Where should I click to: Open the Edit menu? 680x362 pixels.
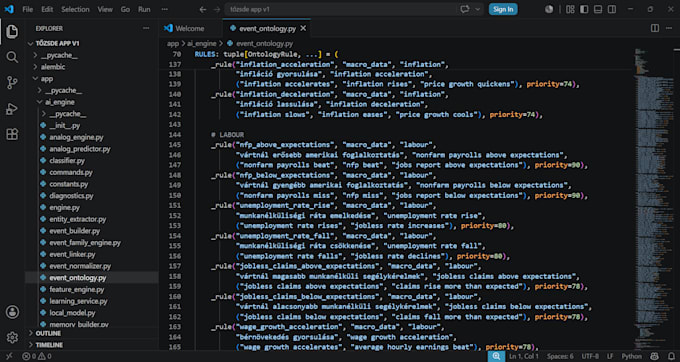pos(47,9)
